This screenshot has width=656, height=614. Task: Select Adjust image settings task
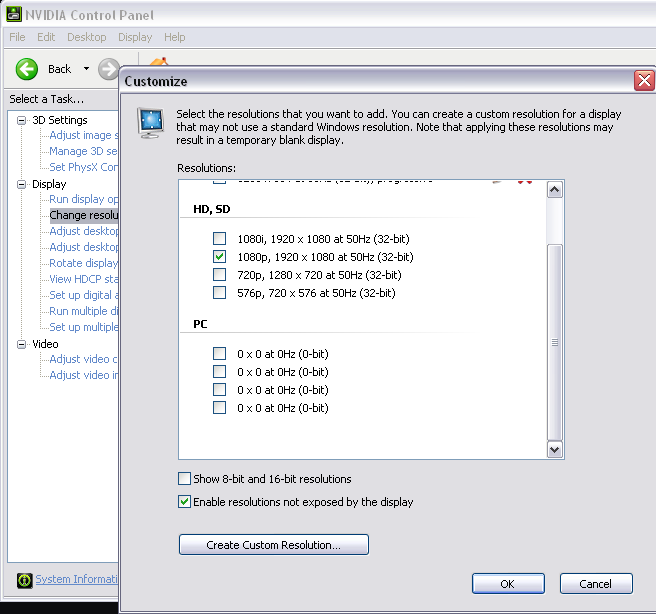click(x=84, y=136)
